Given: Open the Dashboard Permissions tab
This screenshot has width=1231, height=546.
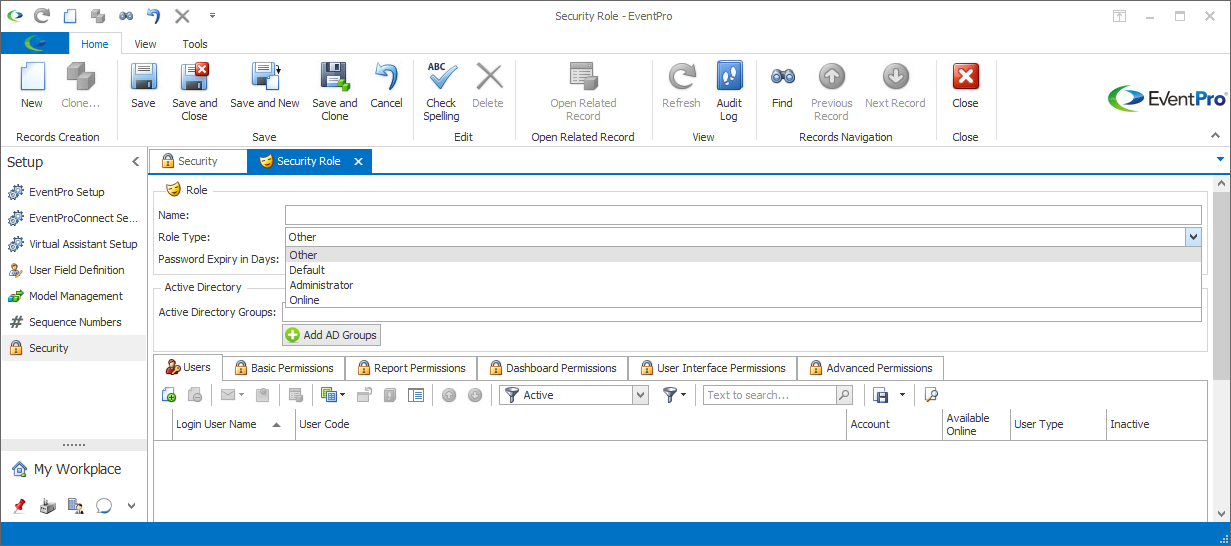Looking at the screenshot, I should pos(552,368).
